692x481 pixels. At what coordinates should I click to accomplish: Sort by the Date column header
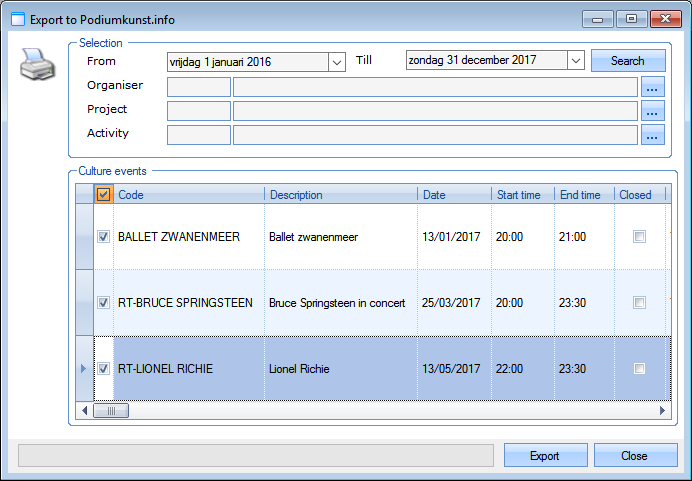click(453, 195)
